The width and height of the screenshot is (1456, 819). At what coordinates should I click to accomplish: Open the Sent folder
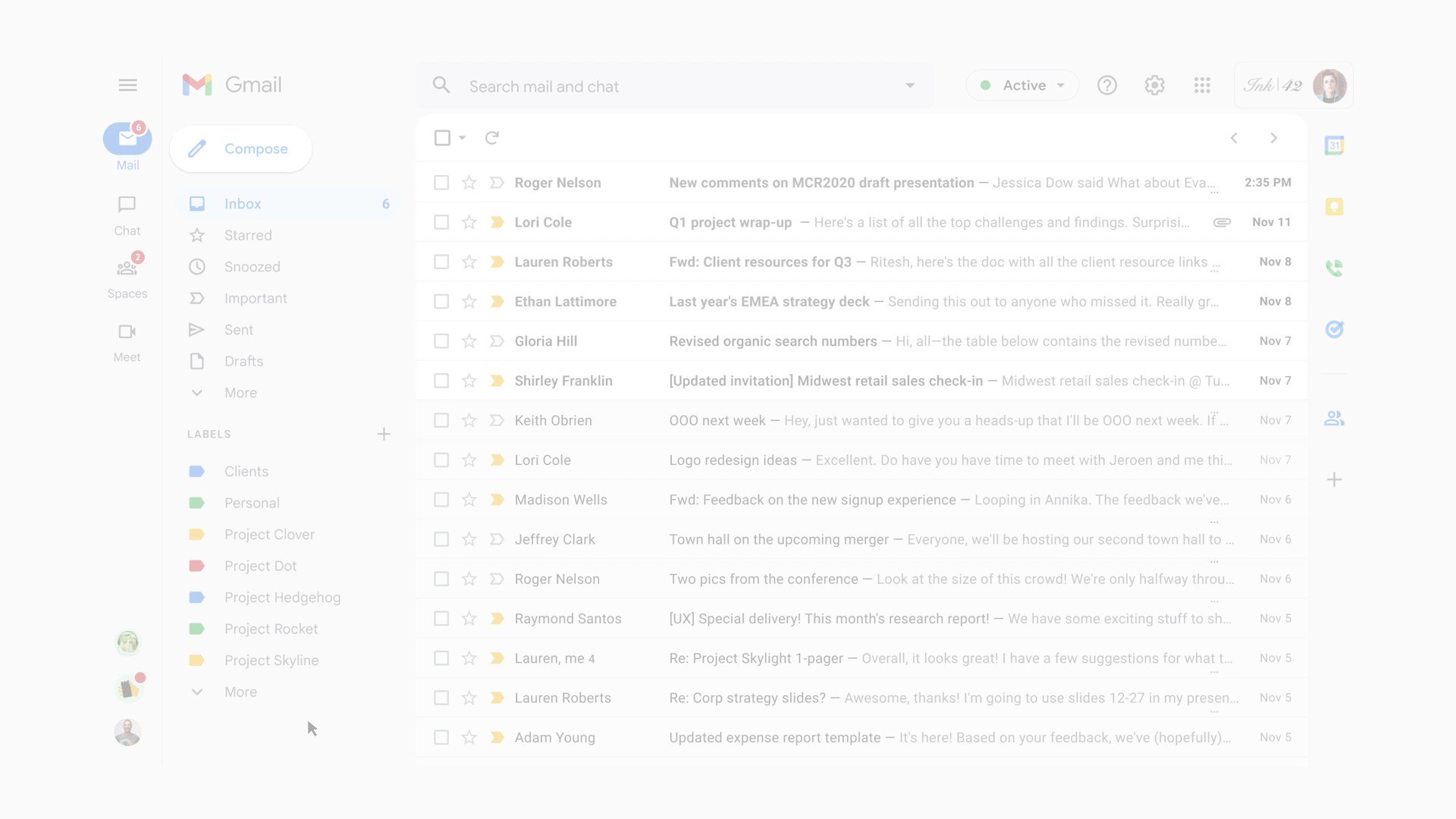(238, 329)
